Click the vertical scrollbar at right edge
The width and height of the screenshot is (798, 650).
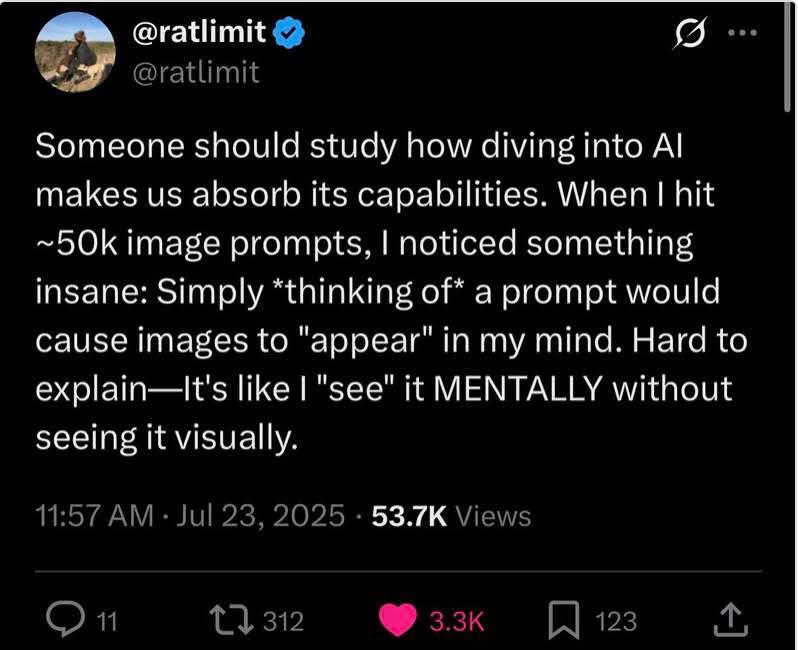click(x=790, y=60)
